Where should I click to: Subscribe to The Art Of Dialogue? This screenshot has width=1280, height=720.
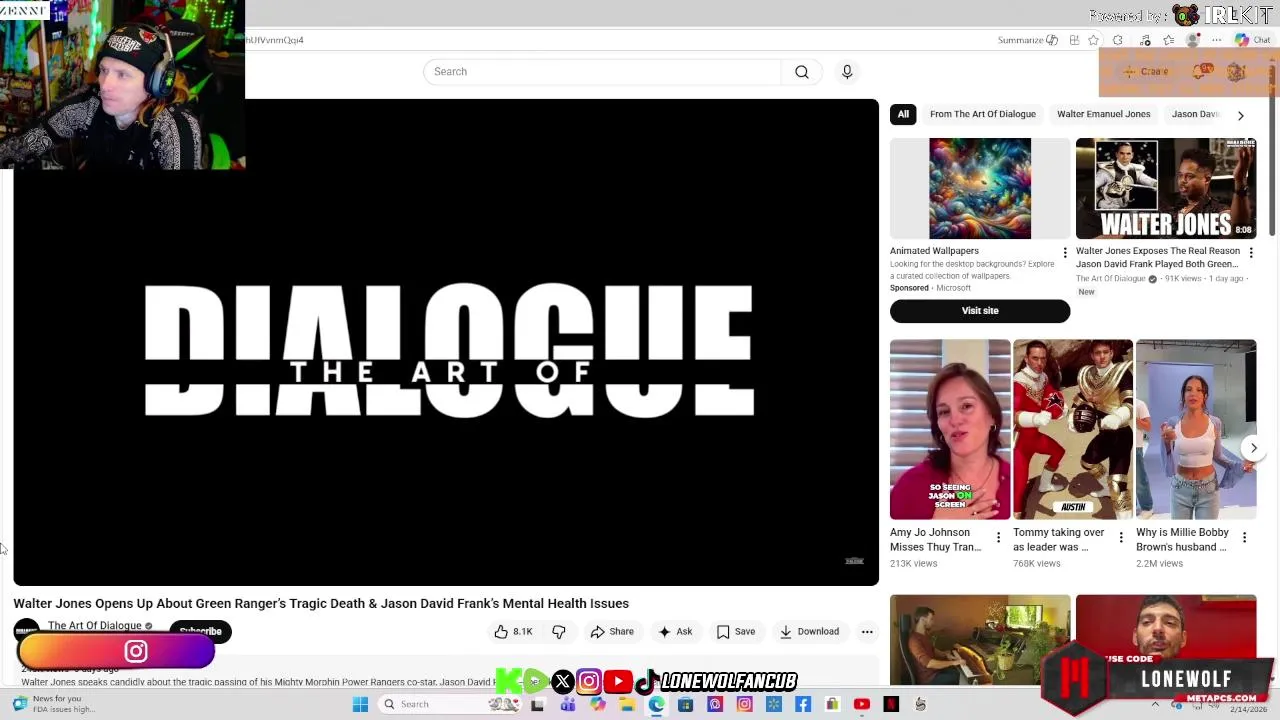[200, 631]
